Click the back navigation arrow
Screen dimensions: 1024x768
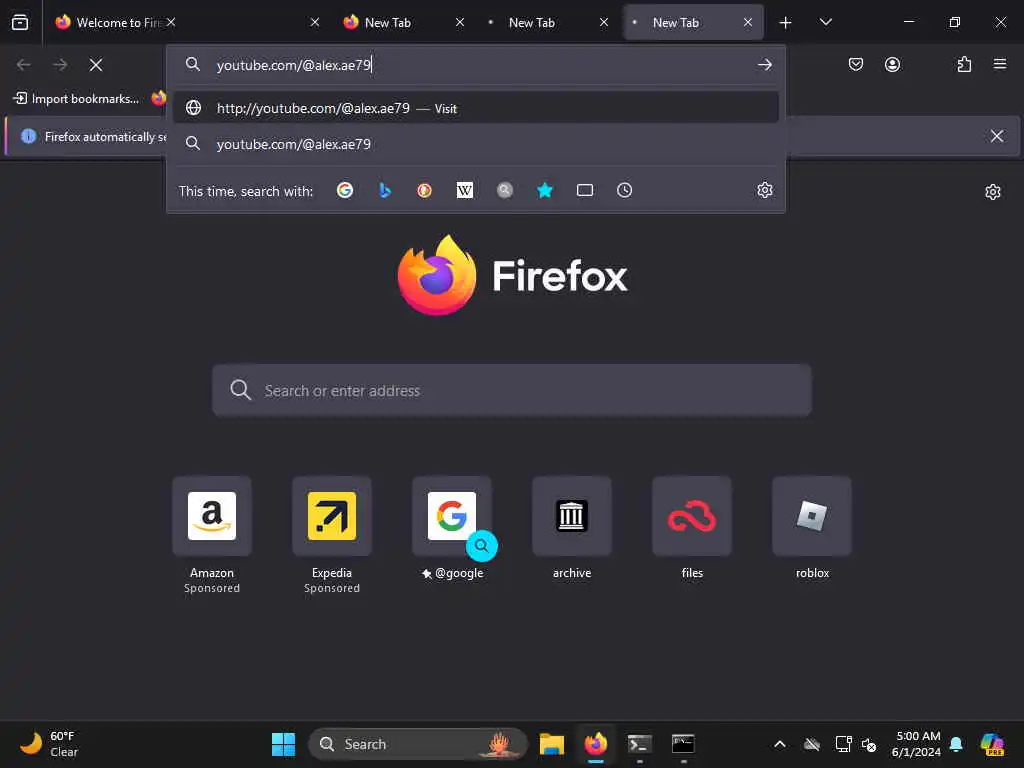(24, 65)
